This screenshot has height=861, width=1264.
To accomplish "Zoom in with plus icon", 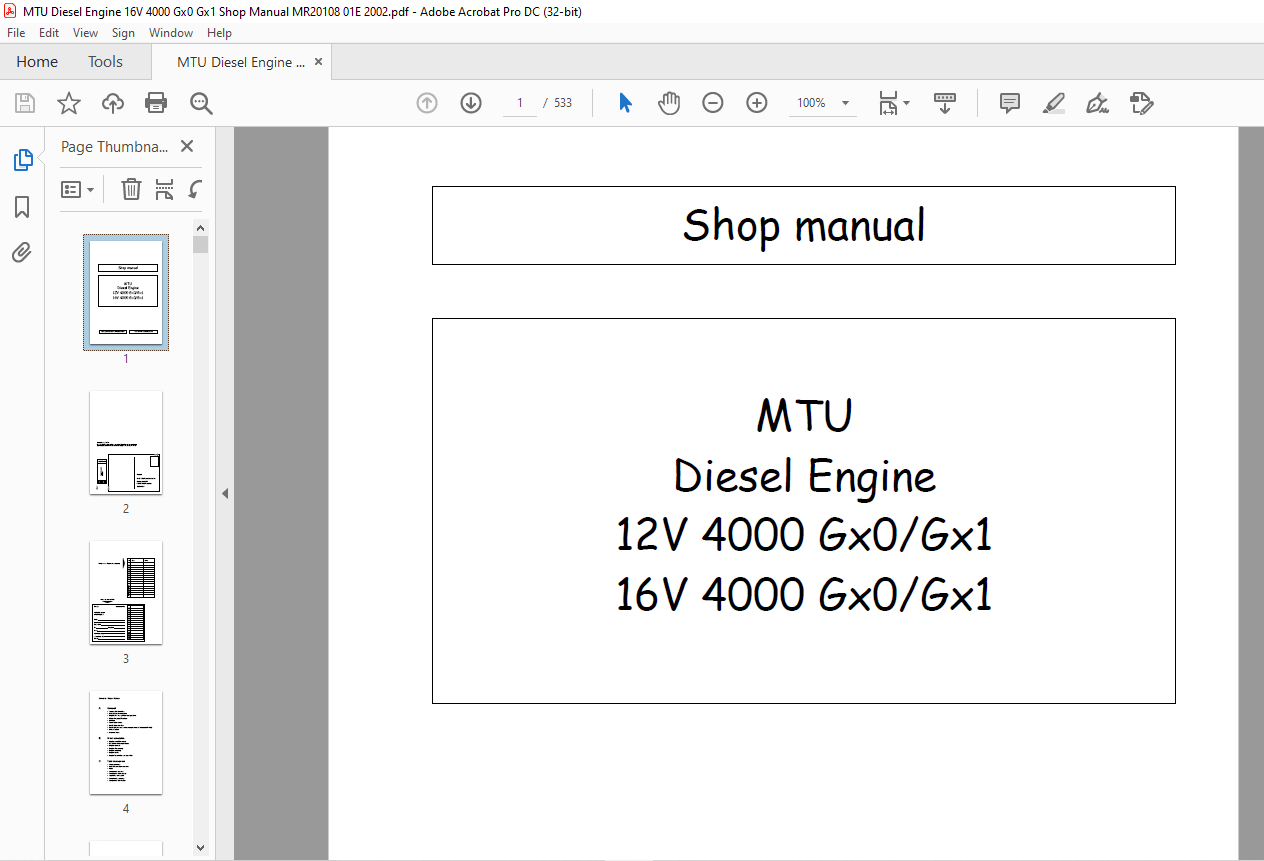I will pyautogui.click(x=757, y=103).
